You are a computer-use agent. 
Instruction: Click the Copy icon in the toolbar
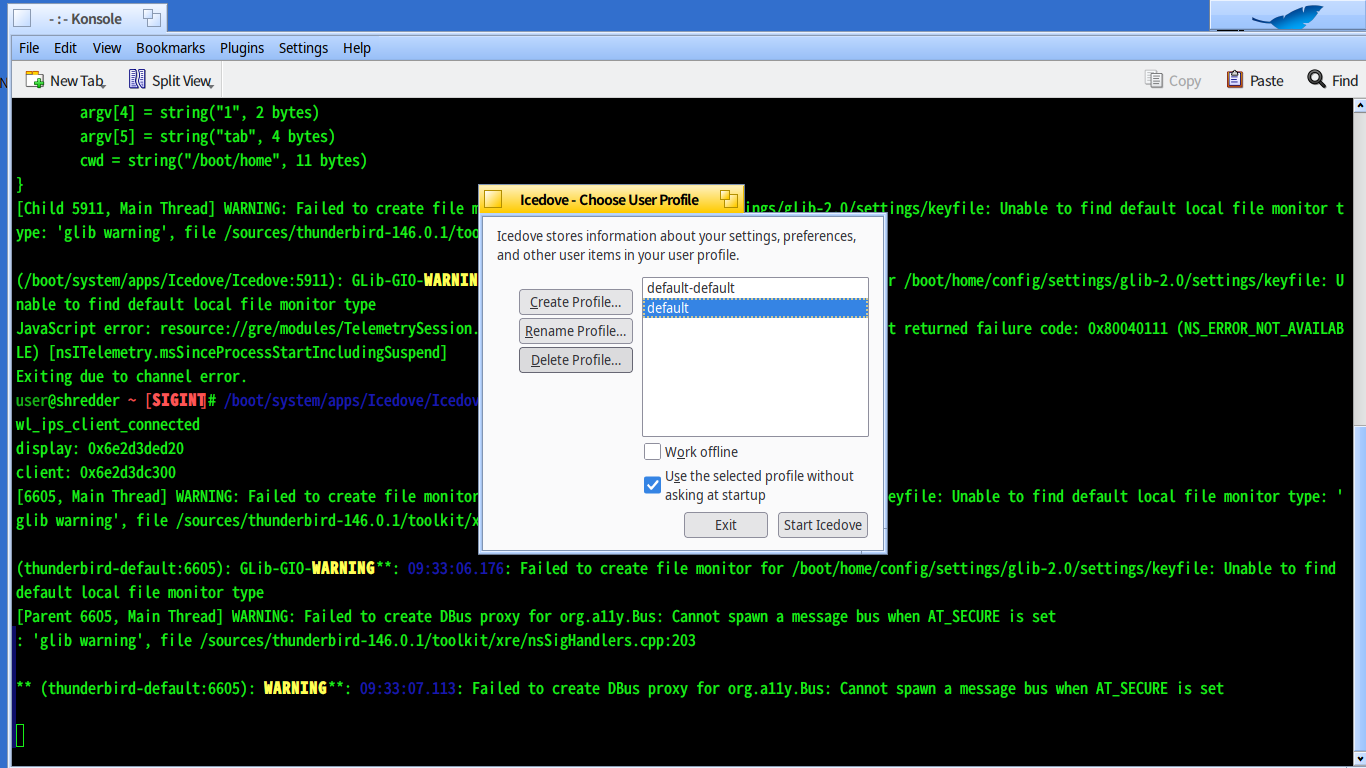1154,80
